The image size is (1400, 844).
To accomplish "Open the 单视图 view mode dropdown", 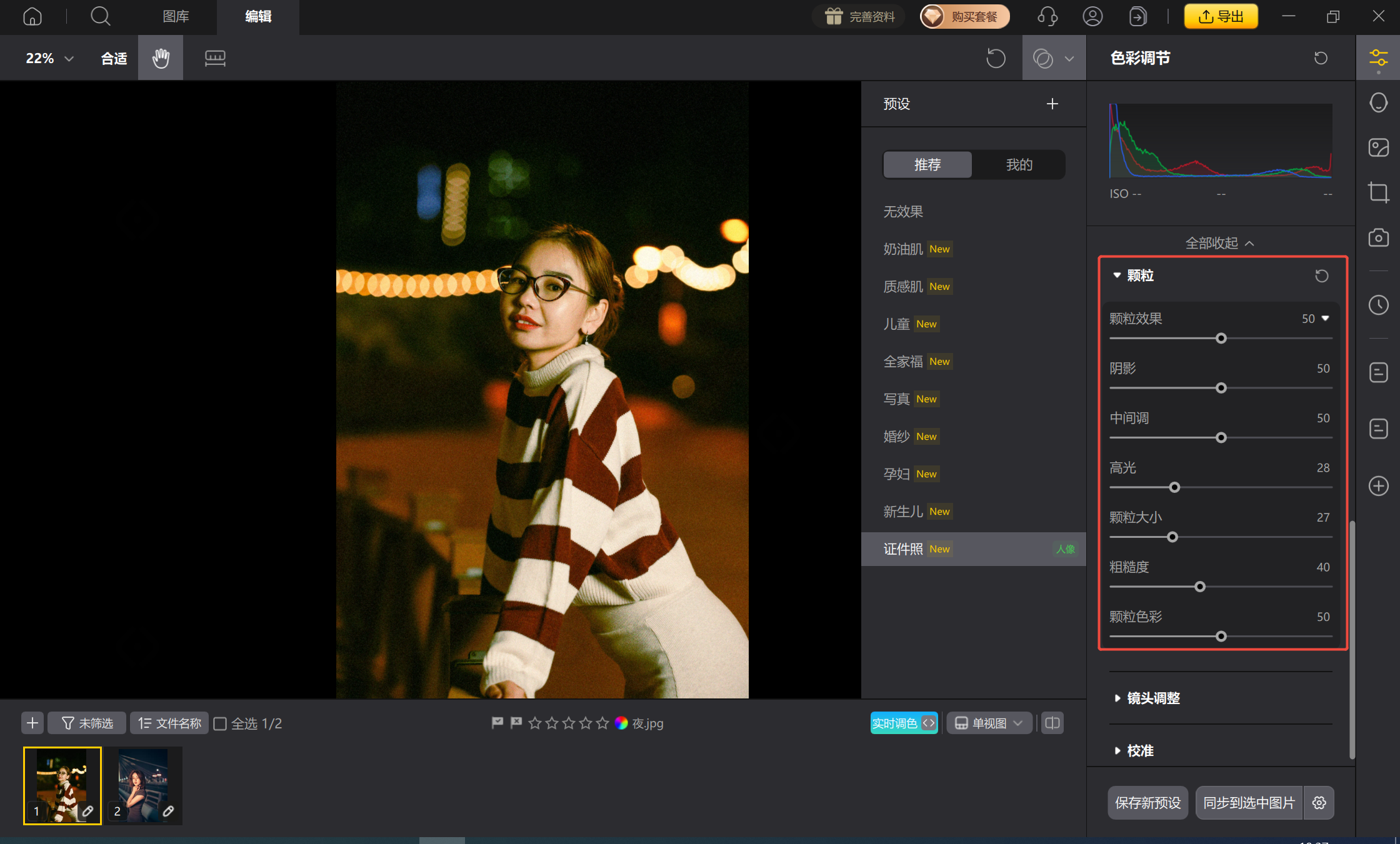I will 989,723.
